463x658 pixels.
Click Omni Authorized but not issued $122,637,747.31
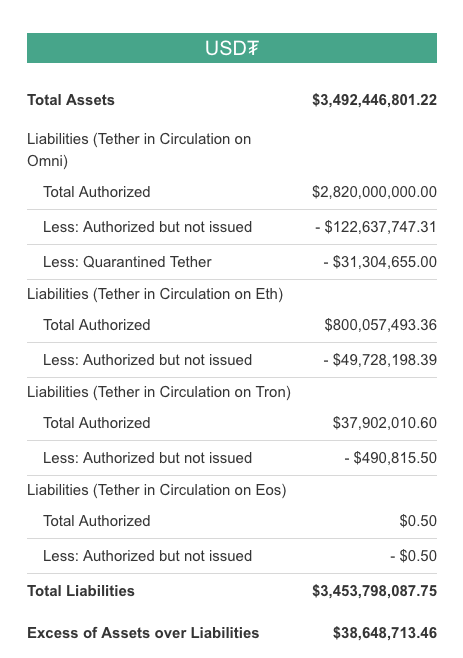[376, 227]
